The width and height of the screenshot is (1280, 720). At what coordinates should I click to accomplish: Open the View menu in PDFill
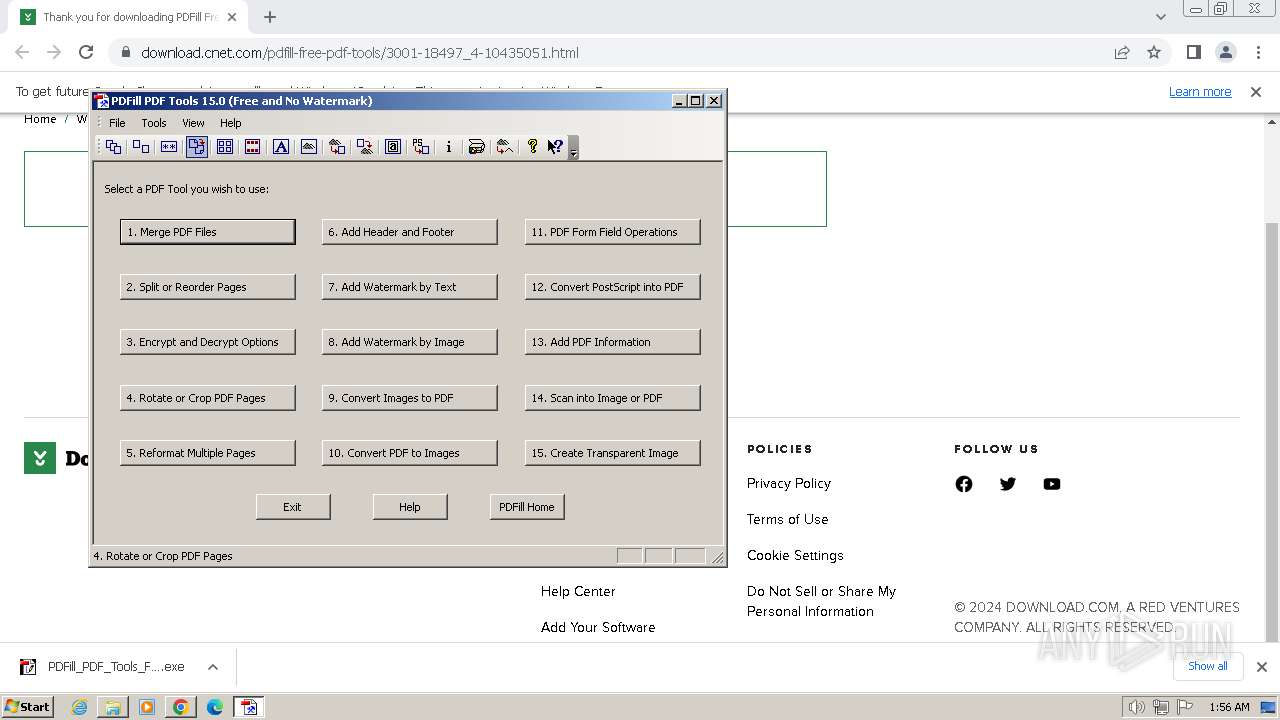[193, 123]
